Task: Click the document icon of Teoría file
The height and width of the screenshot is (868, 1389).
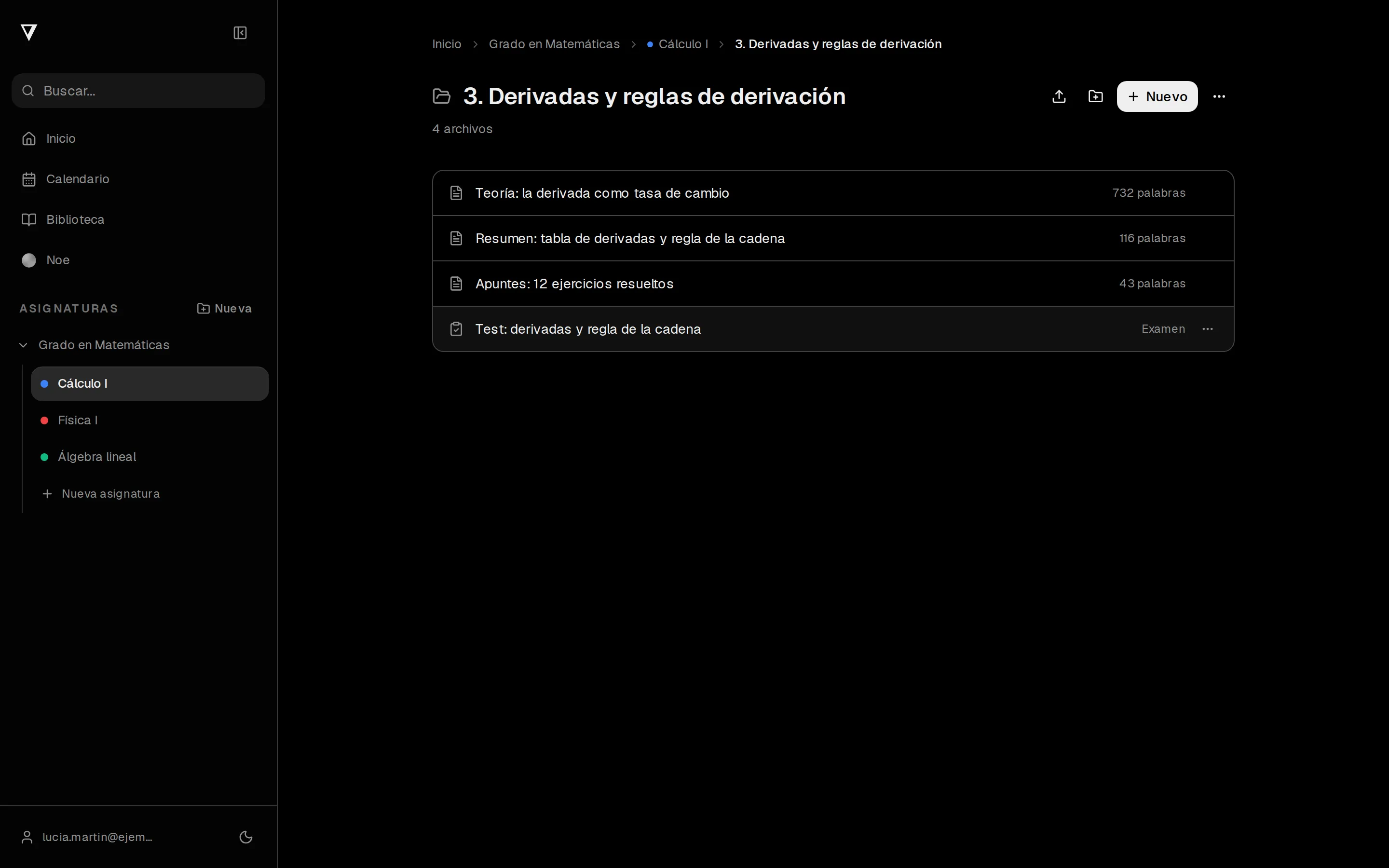Action: click(456, 193)
